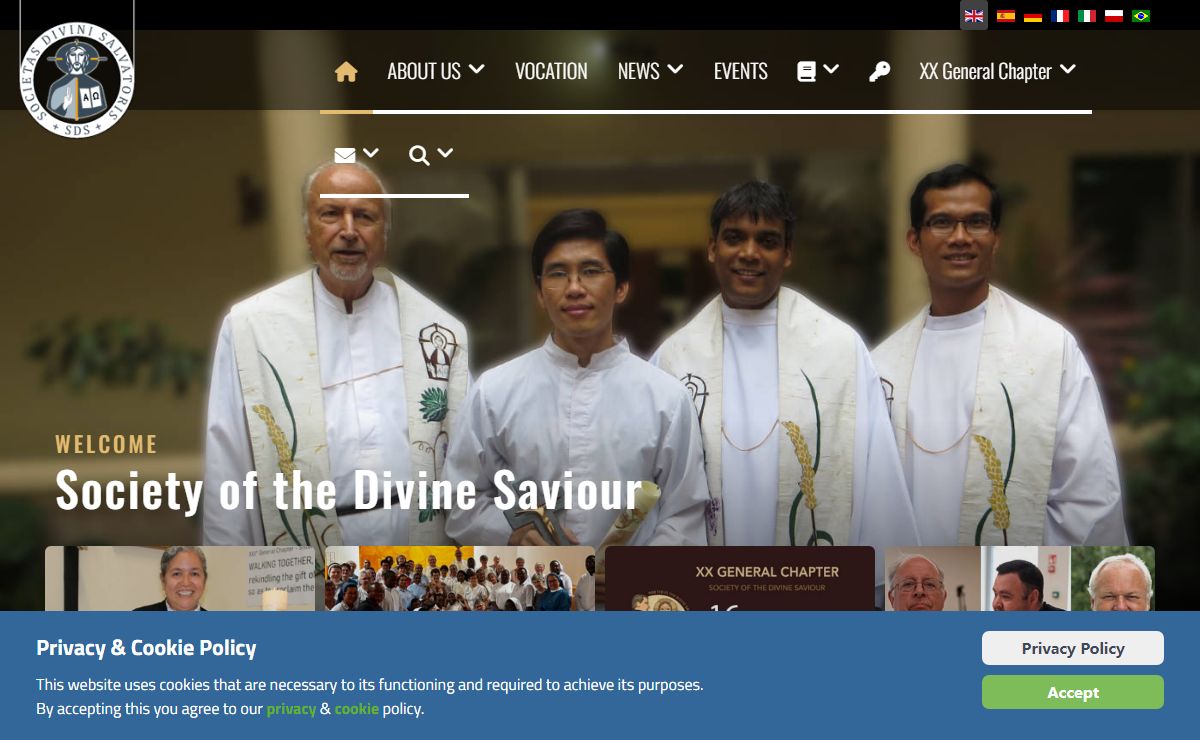Go to the home page icon
Screen dimensions: 1200x740
[346, 71]
